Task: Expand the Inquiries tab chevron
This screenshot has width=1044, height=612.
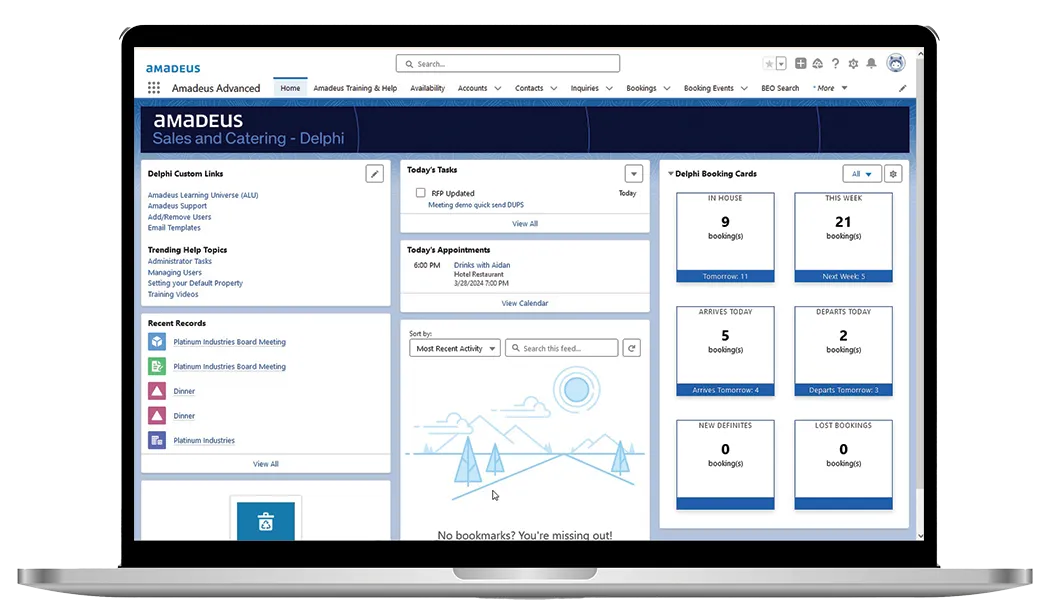Action: (609, 88)
